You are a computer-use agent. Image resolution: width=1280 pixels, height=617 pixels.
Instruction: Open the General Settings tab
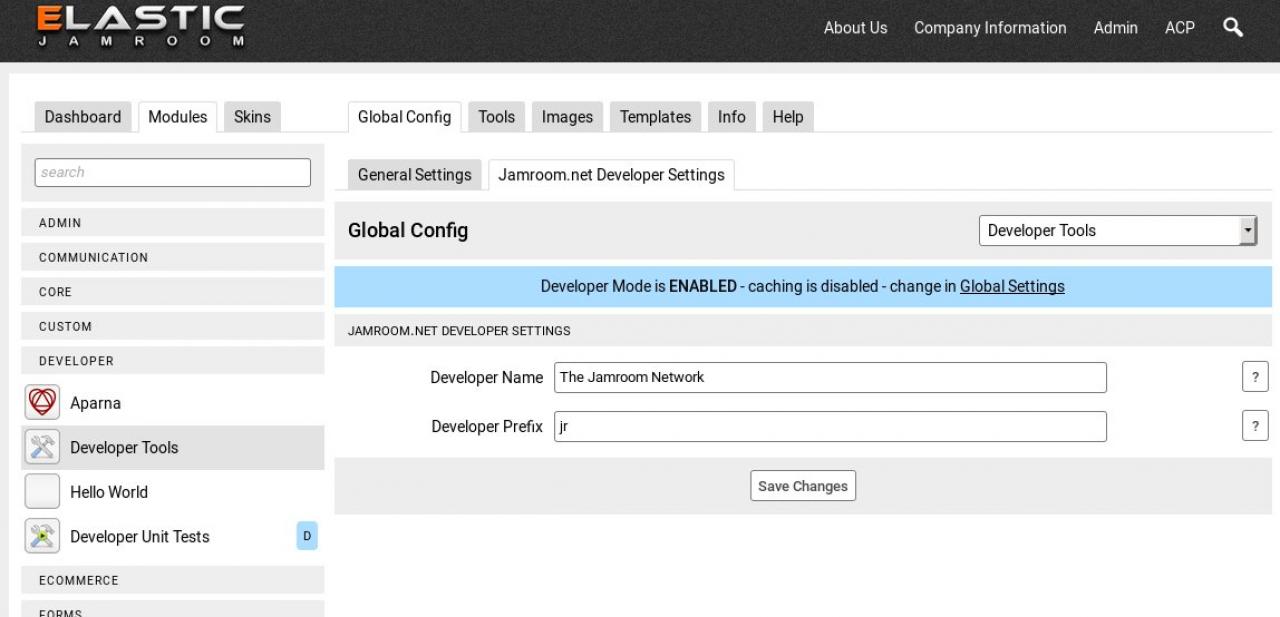pos(414,175)
